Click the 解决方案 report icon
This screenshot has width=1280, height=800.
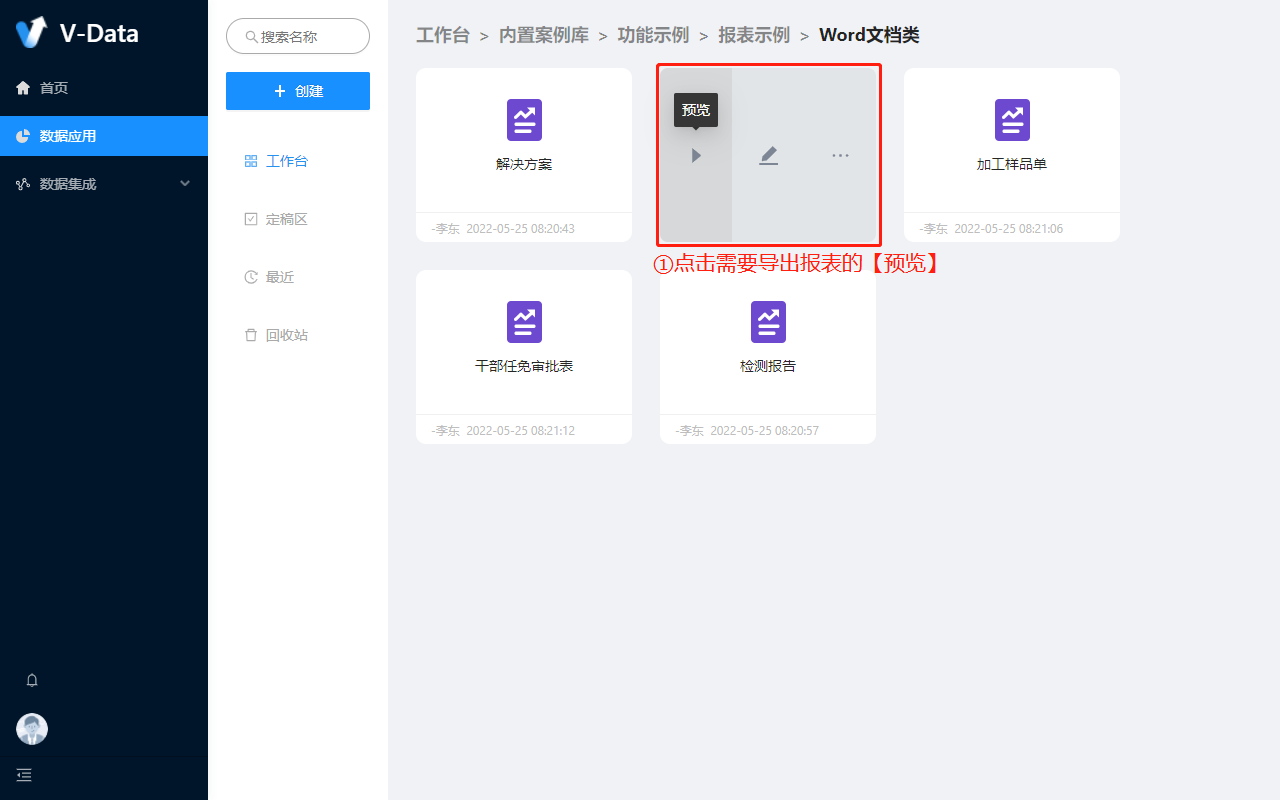(x=524, y=120)
